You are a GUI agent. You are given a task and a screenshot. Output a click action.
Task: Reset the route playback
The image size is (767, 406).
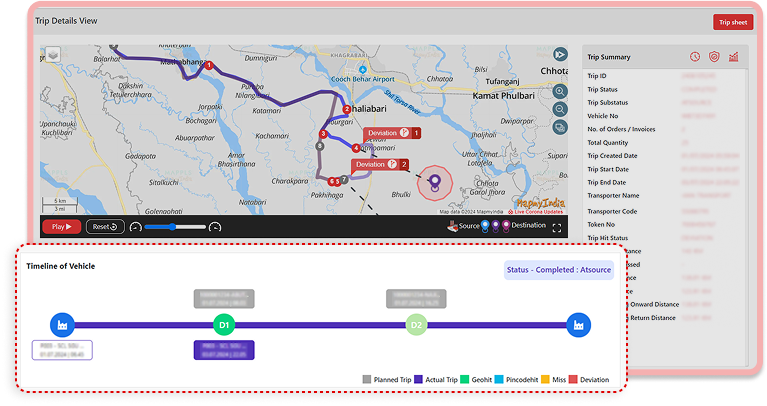pos(104,227)
